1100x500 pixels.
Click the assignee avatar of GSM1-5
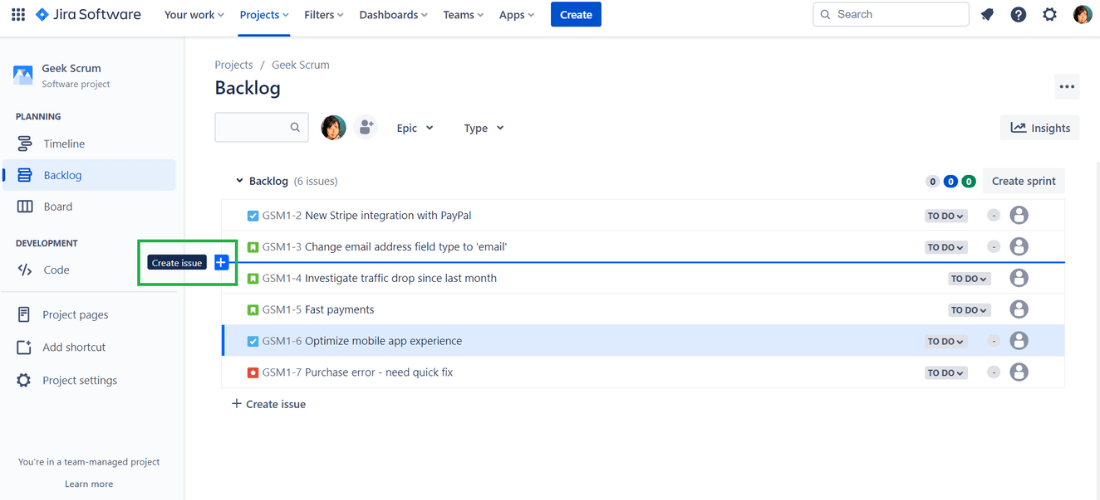(1019, 309)
